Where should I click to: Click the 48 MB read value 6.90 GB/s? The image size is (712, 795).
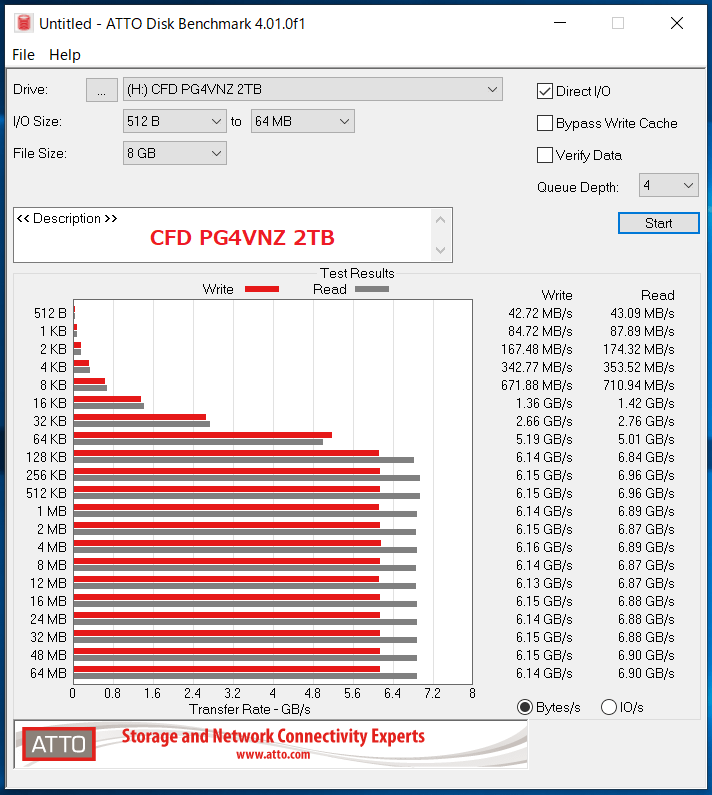click(x=646, y=655)
